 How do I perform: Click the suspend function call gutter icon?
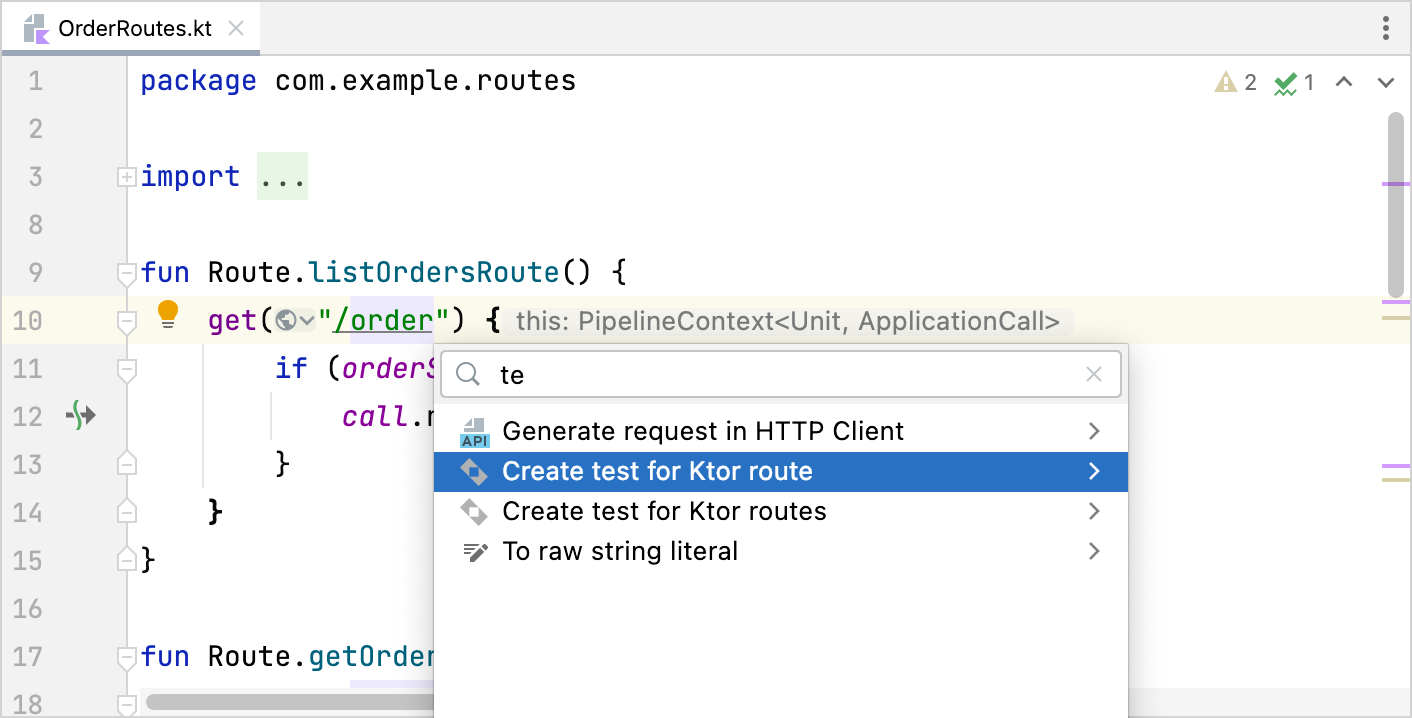pos(82,415)
